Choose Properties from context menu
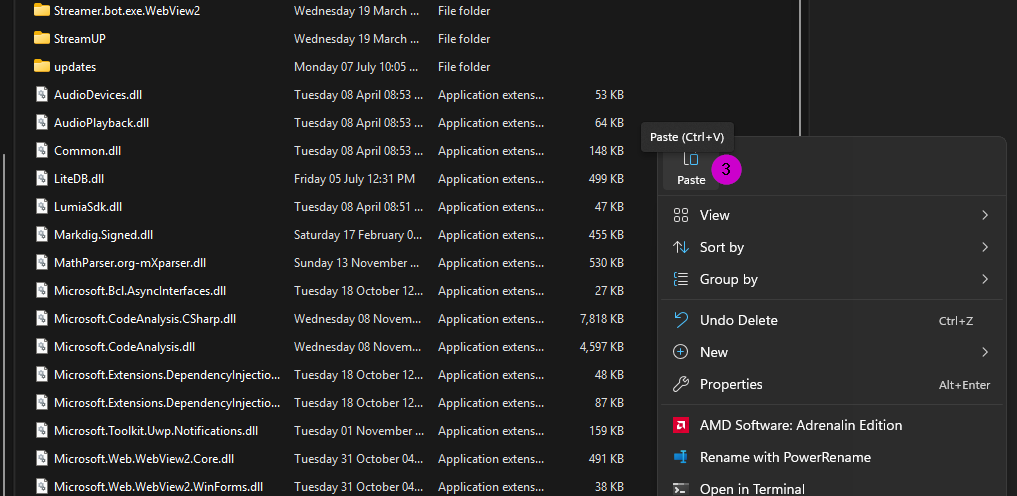Image resolution: width=1017 pixels, height=496 pixels. coord(731,384)
